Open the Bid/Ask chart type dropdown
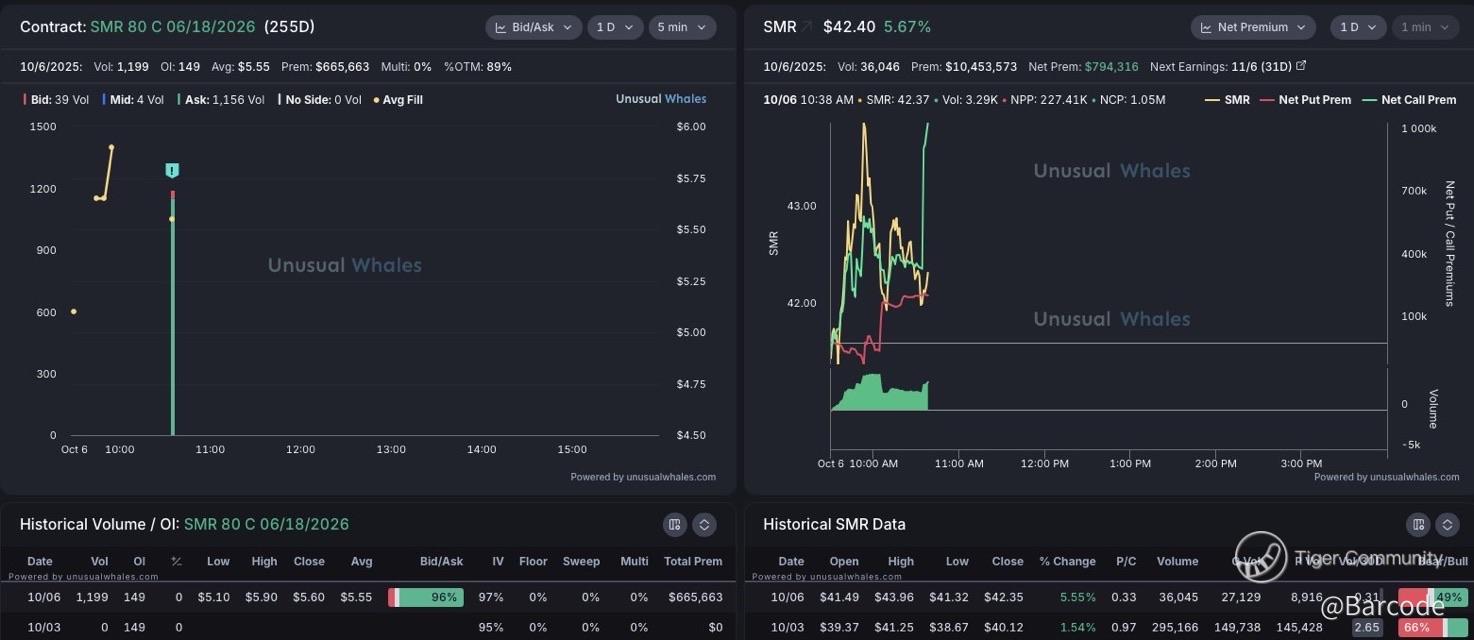 click(x=534, y=27)
